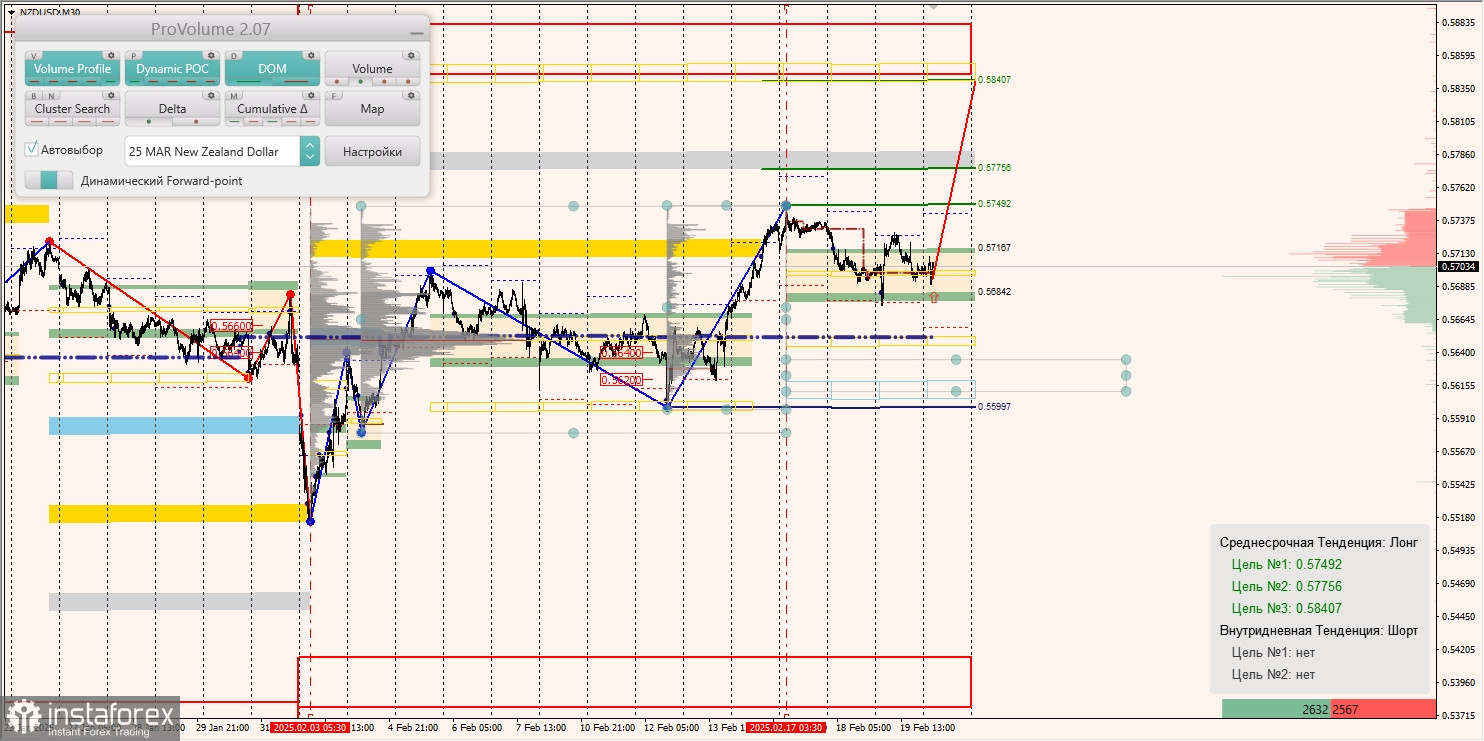Viewport: 1484px width, 741px height.
Task: Uncheck the Автовыбор checkbox
Action: [31, 149]
